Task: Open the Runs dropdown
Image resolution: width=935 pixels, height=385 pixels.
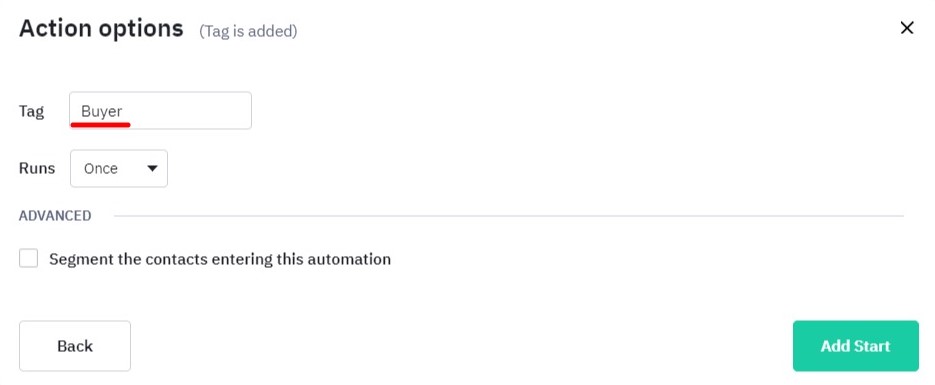Action: 119,169
